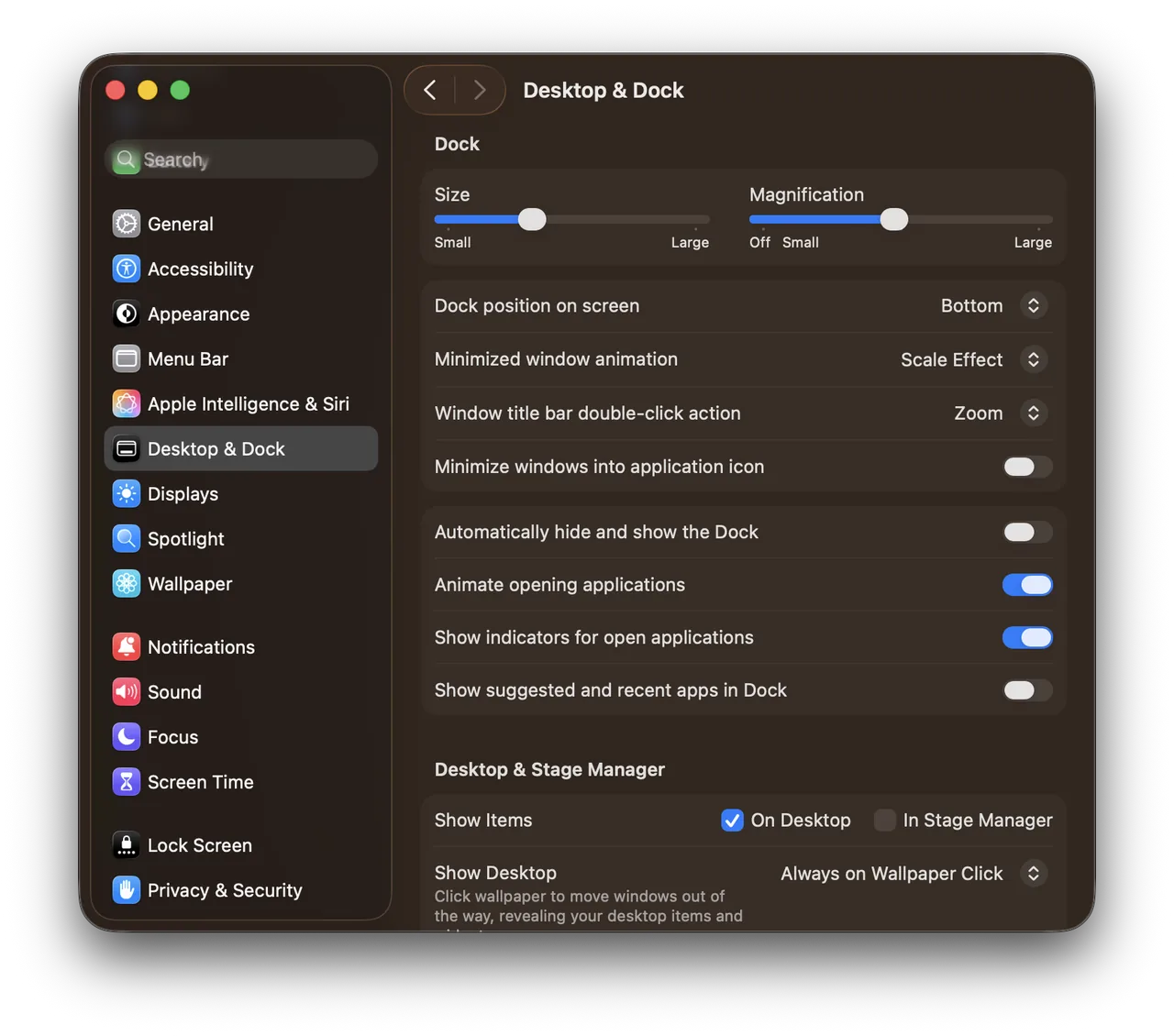Navigate forward with the right chevron
Image resolution: width=1174 pixels, height=1036 pixels.
point(479,90)
